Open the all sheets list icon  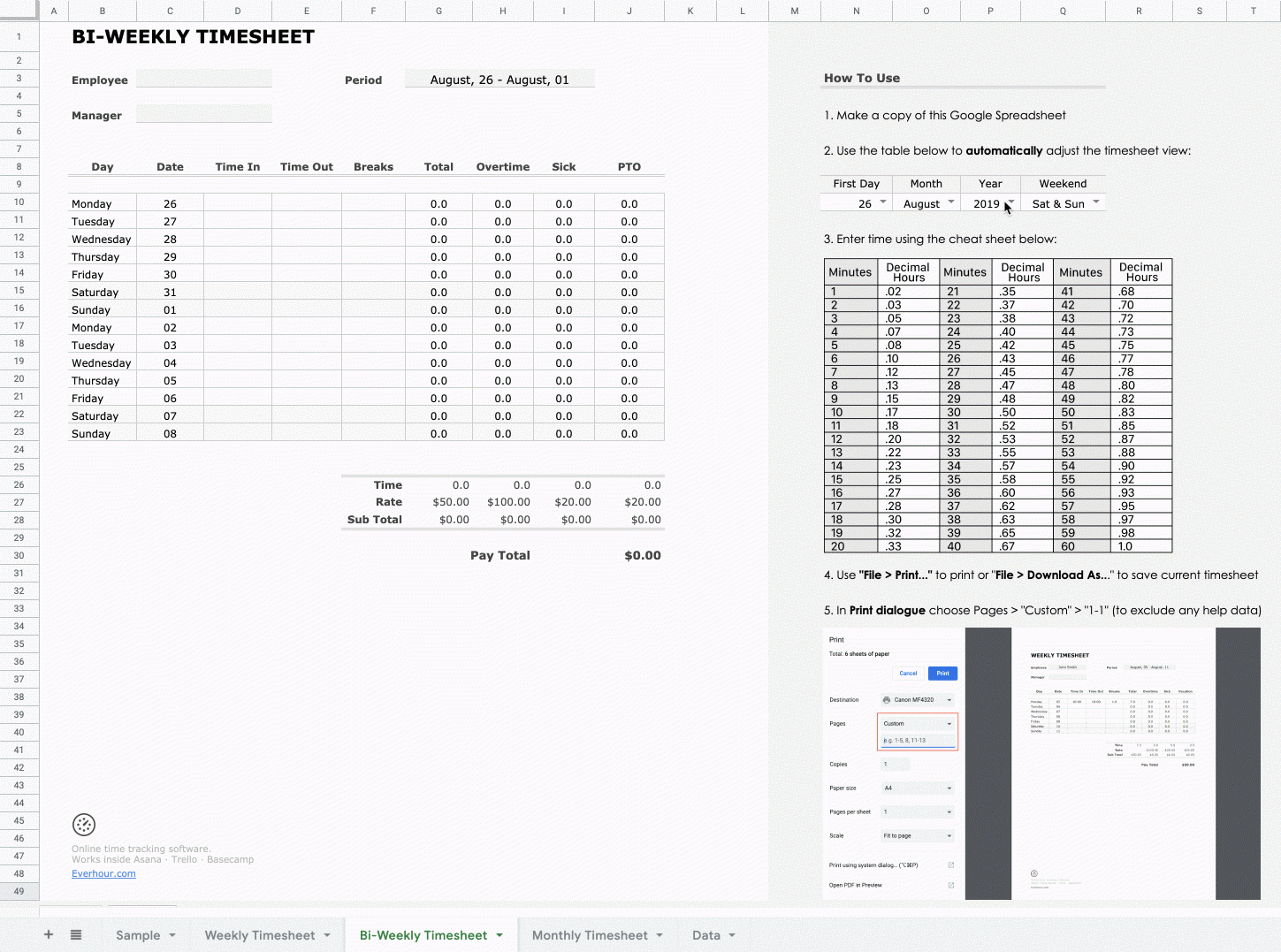[75, 934]
